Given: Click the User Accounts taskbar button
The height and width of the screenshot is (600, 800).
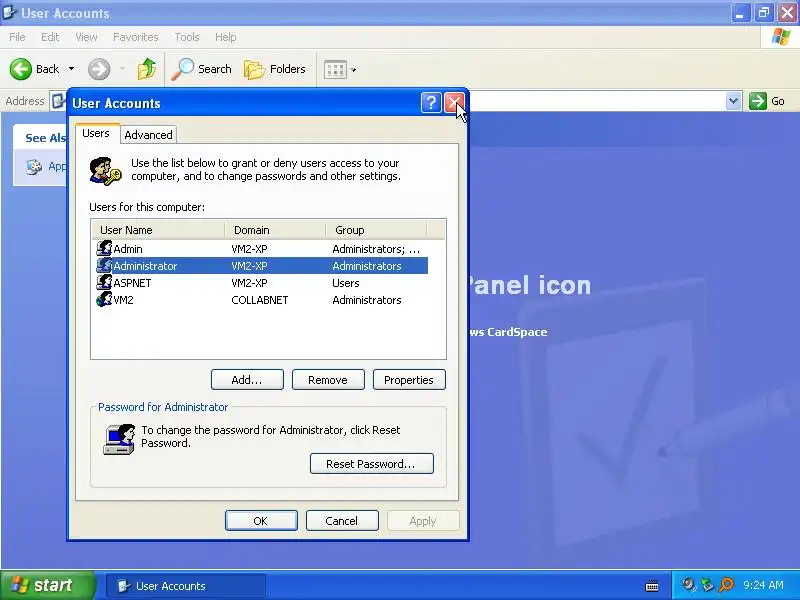Looking at the screenshot, I should 186,586.
